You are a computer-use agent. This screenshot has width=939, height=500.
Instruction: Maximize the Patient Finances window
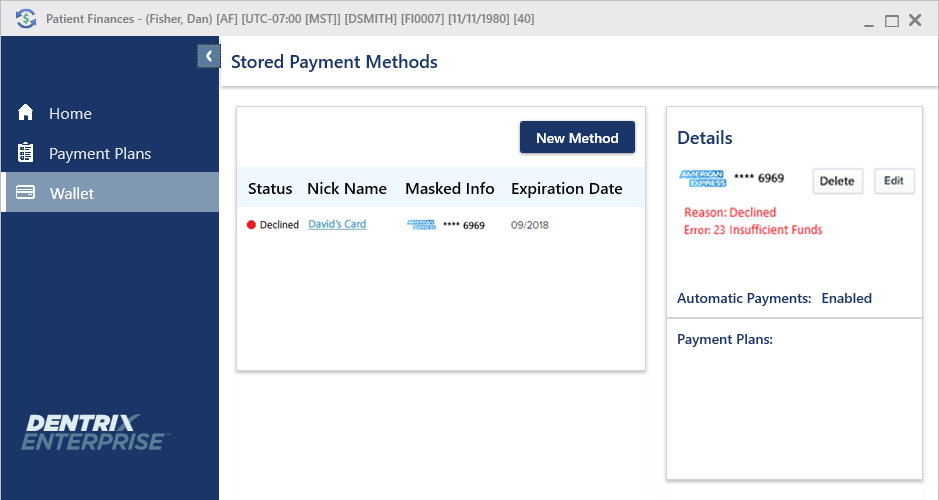pos(892,20)
